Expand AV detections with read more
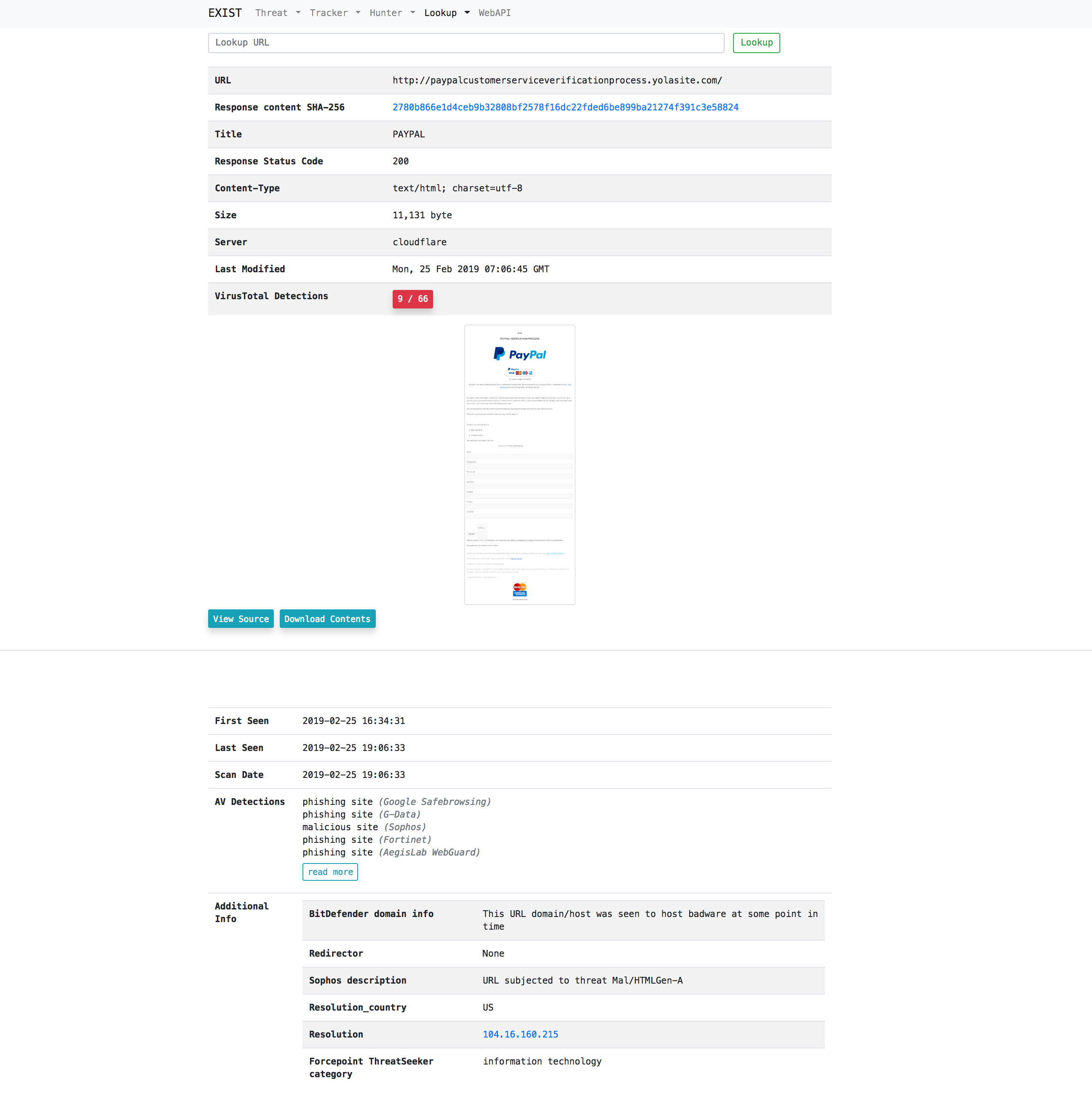Viewport: 1092px width, 1094px height. tap(330, 871)
